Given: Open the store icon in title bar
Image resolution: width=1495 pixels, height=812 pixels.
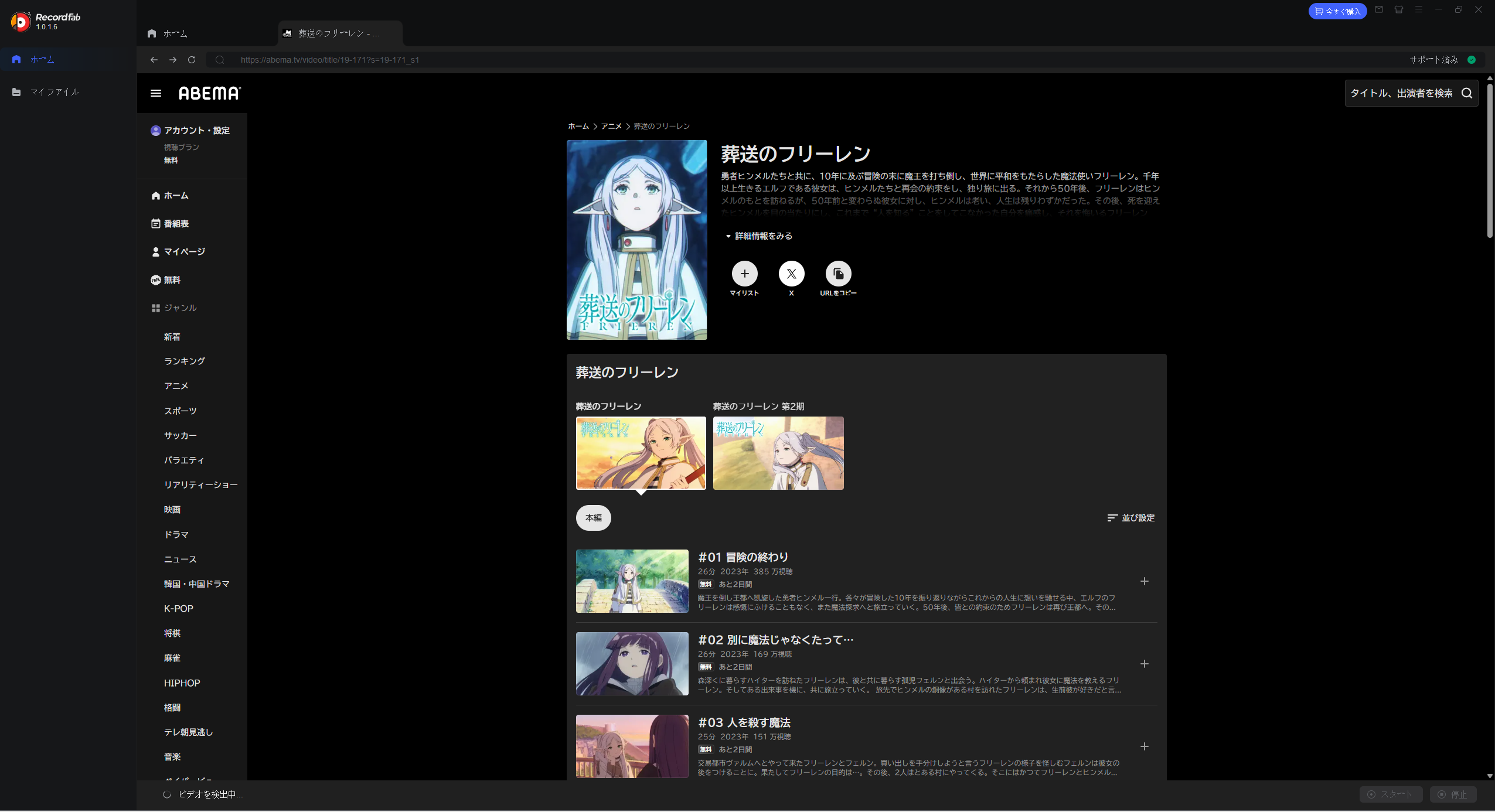Looking at the screenshot, I should click(1399, 9).
